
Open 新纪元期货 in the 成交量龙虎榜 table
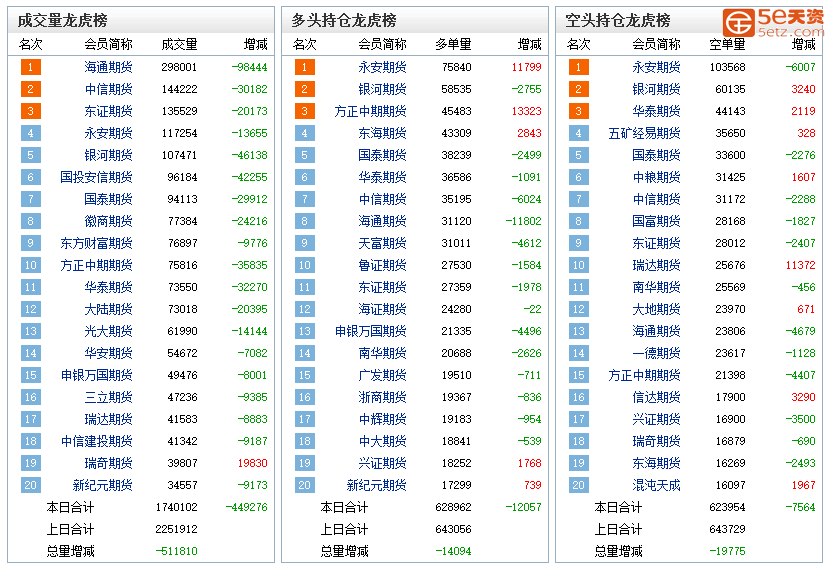click(x=103, y=485)
